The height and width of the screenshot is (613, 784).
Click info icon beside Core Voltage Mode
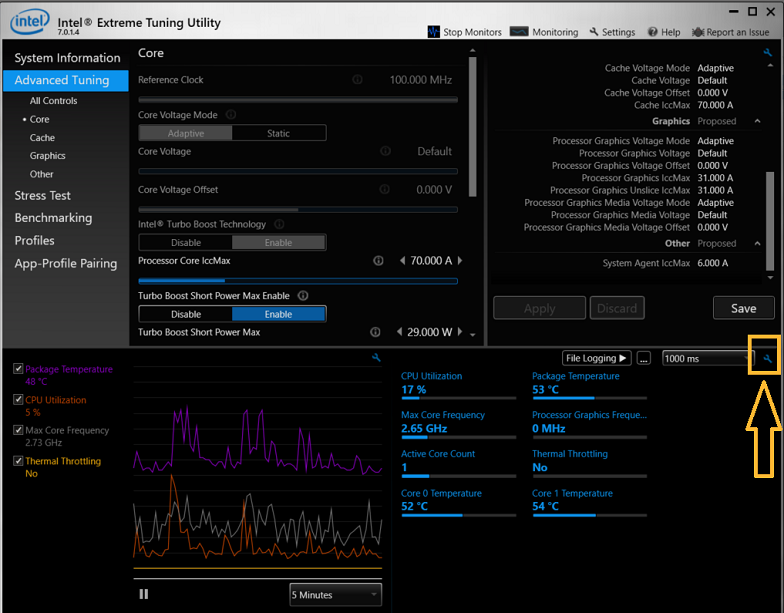[231, 115]
